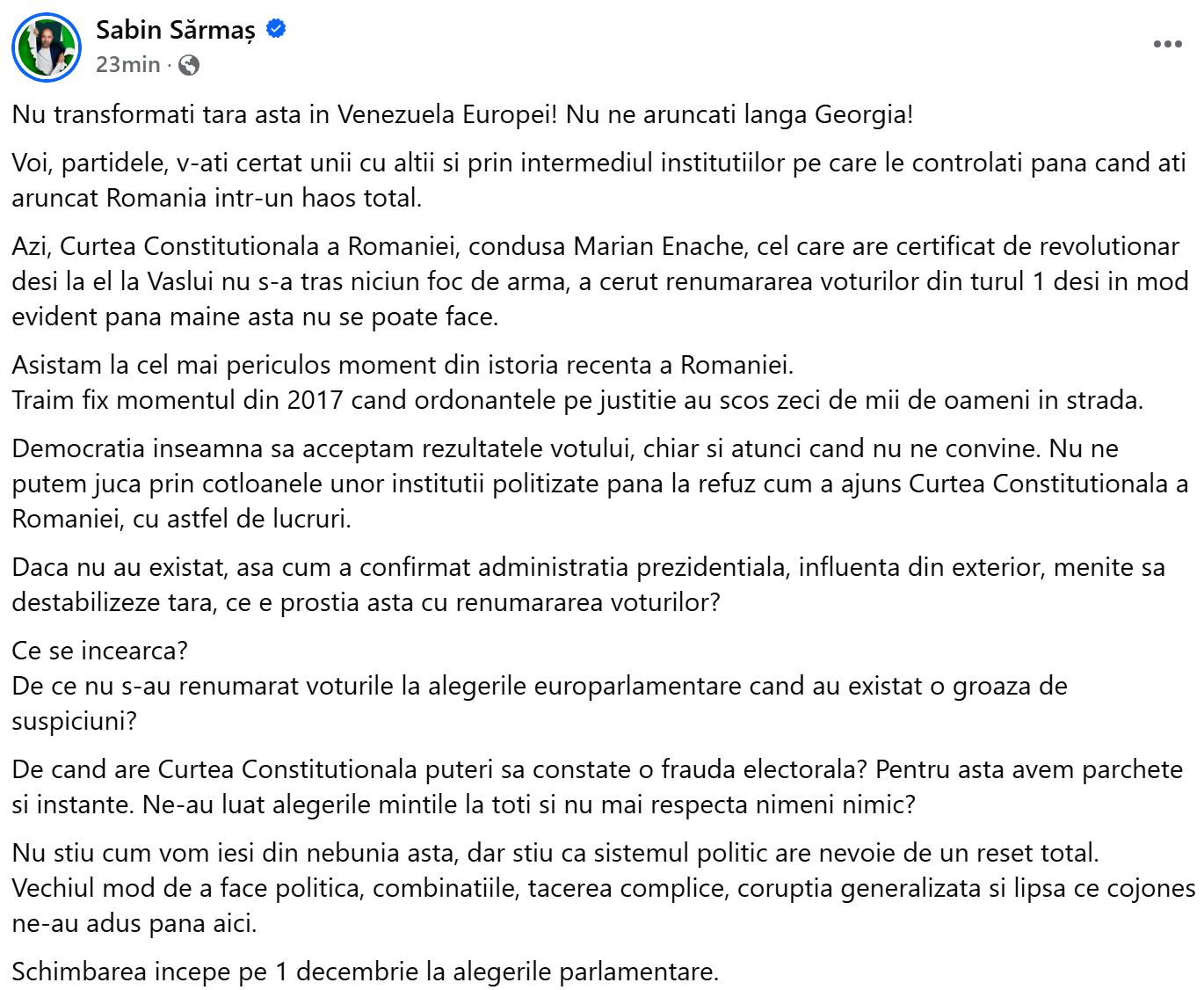Click the paragraph starting "Nu transformati tara asta"
This screenshot has width=1204, height=990.
pyautogui.click(x=462, y=114)
